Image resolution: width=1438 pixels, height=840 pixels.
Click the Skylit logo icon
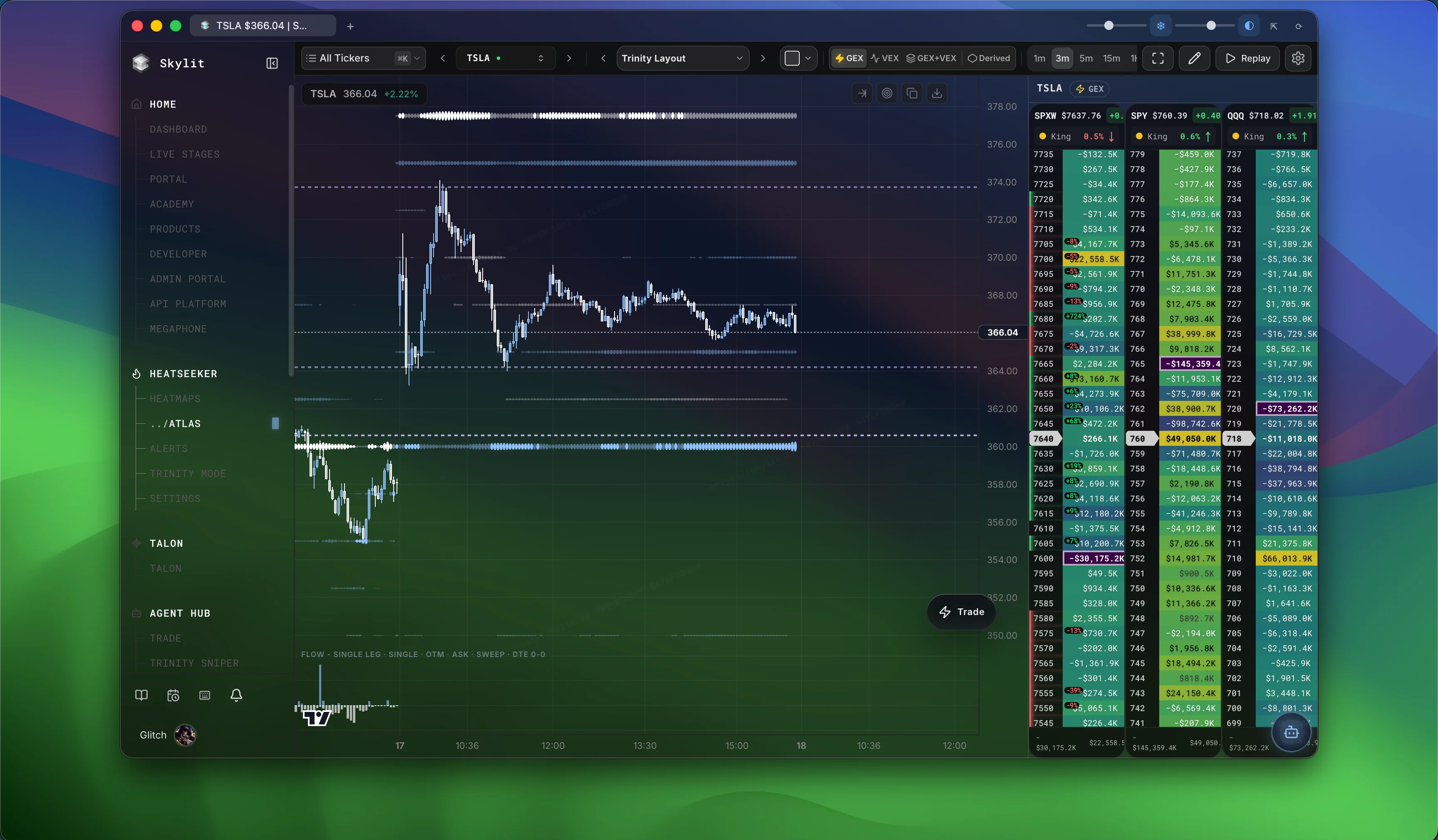click(140, 63)
